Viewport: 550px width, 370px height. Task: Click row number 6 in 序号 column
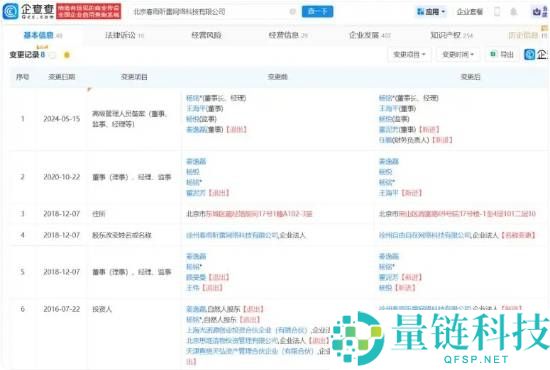point(22,309)
